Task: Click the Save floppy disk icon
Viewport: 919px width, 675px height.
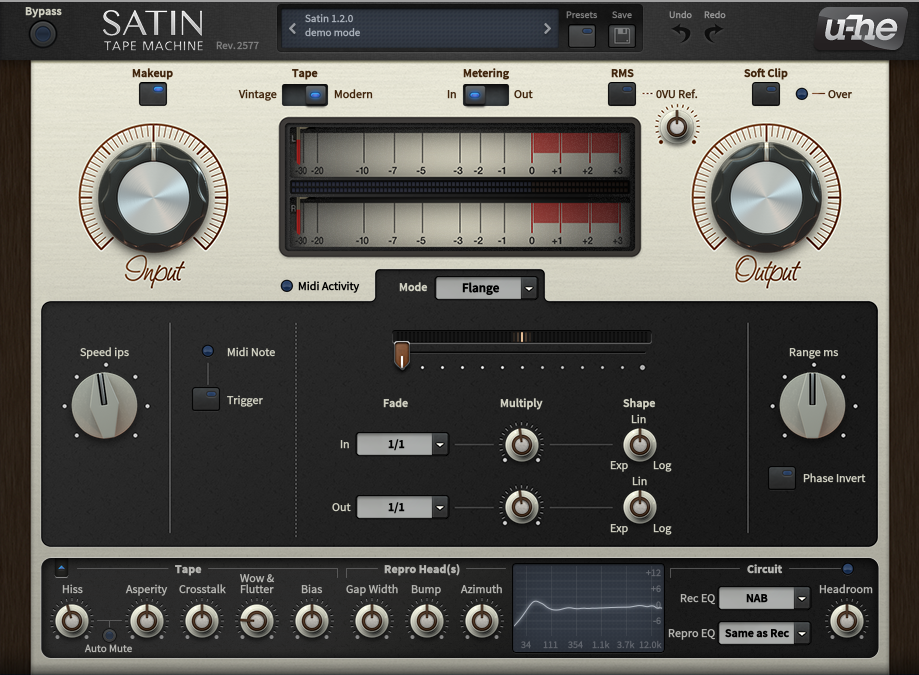Action: click(x=622, y=36)
